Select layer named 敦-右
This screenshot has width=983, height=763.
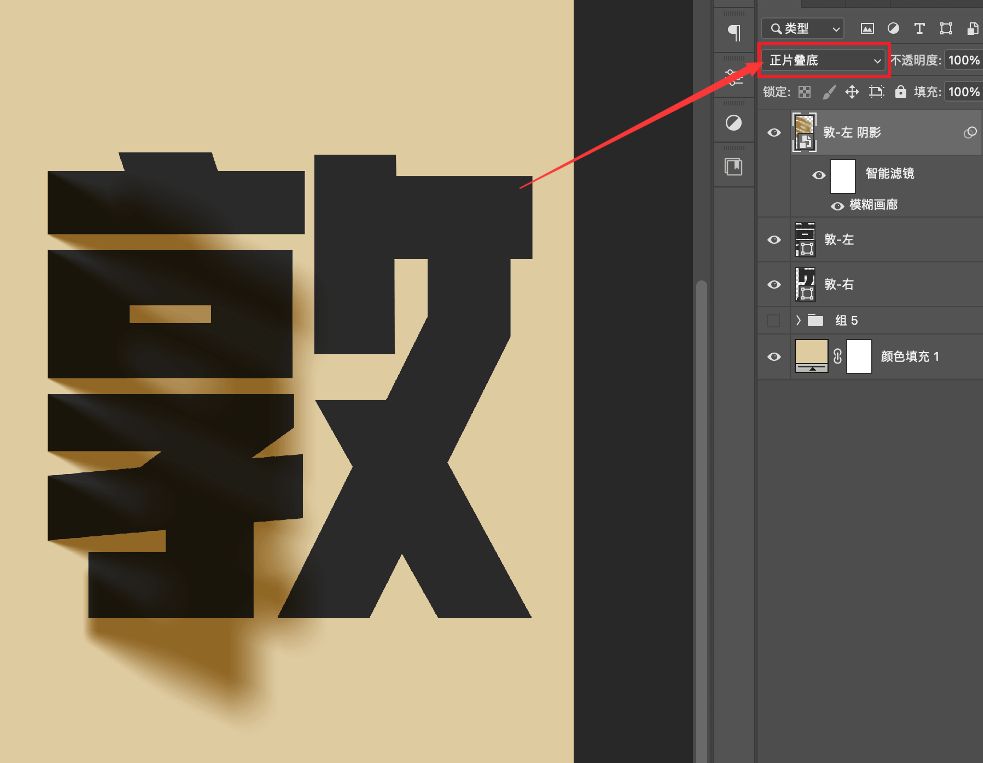pyautogui.click(x=839, y=285)
